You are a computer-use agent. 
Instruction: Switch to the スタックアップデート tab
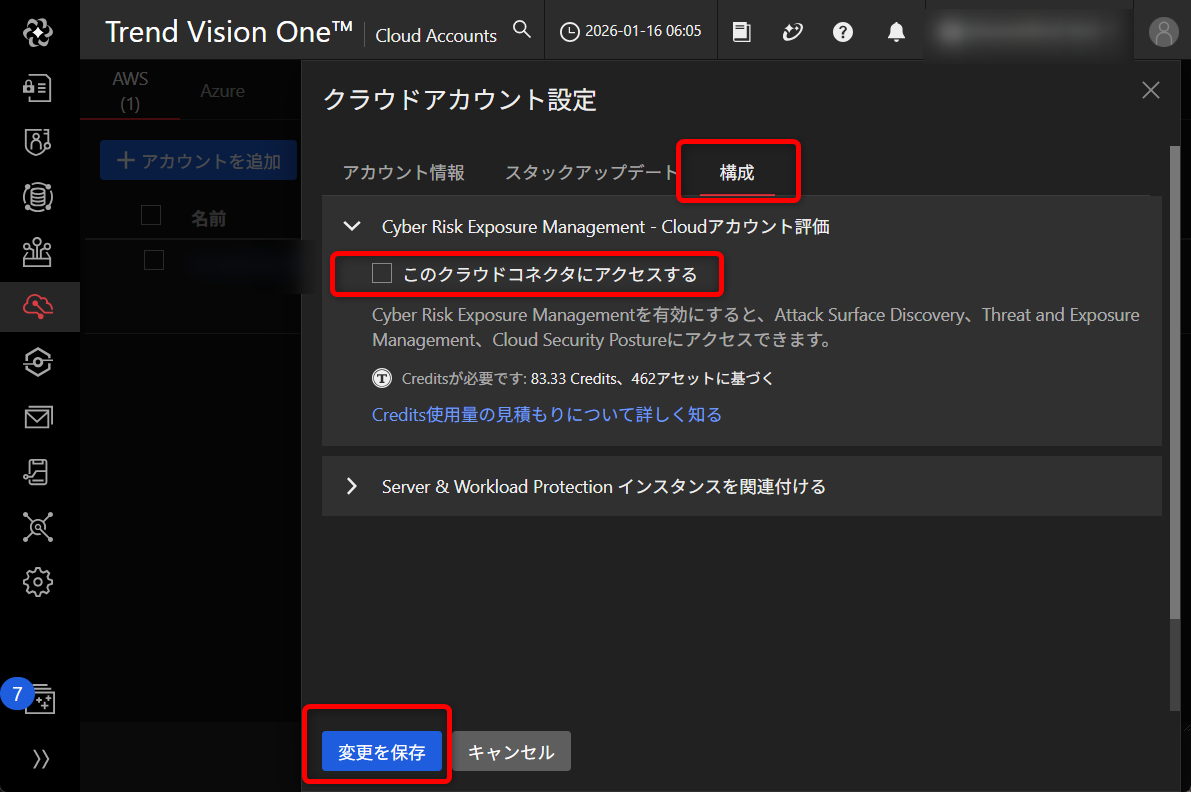point(590,172)
